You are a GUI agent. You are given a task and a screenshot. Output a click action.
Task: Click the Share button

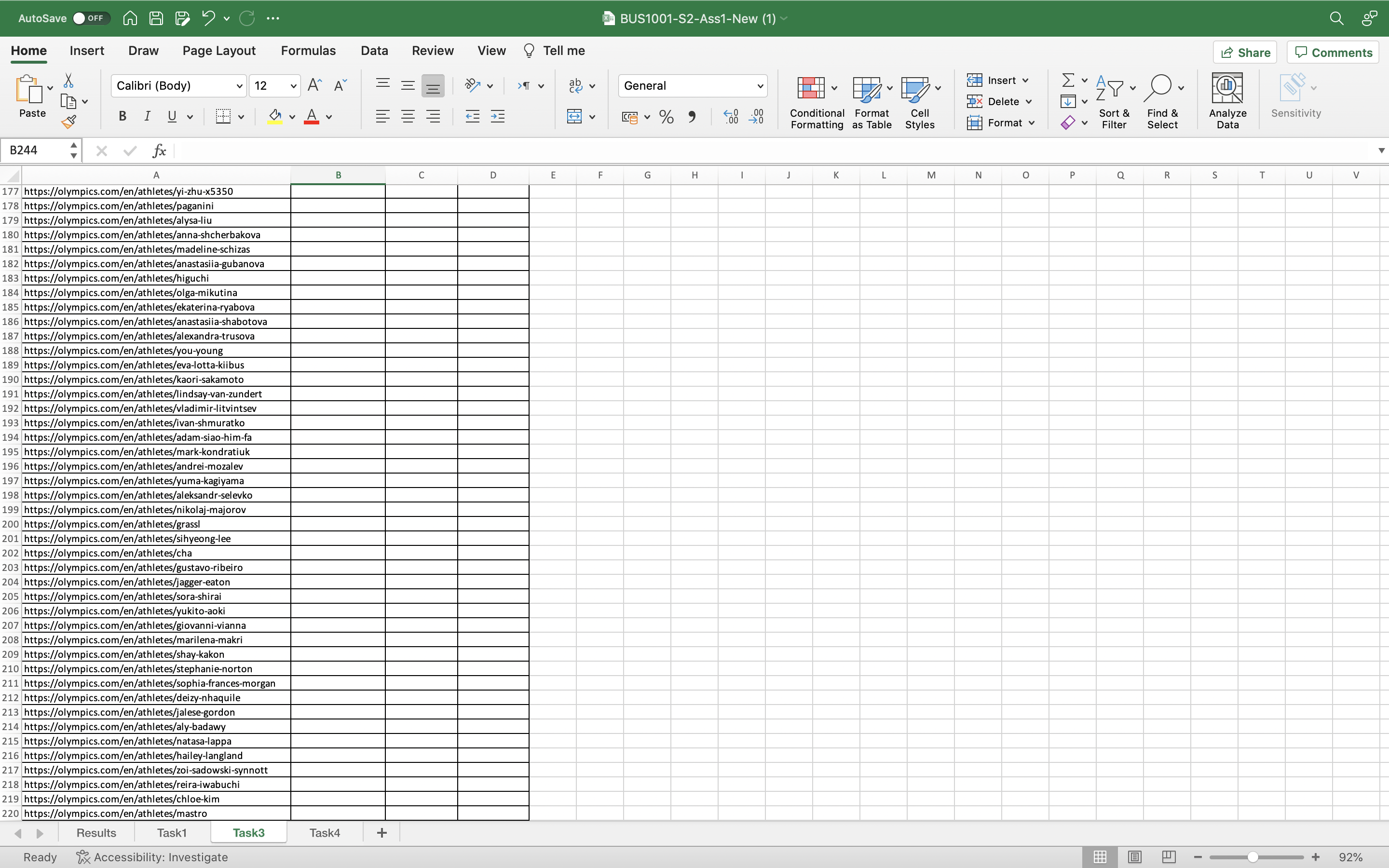pyautogui.click(x=1245, y=52)
